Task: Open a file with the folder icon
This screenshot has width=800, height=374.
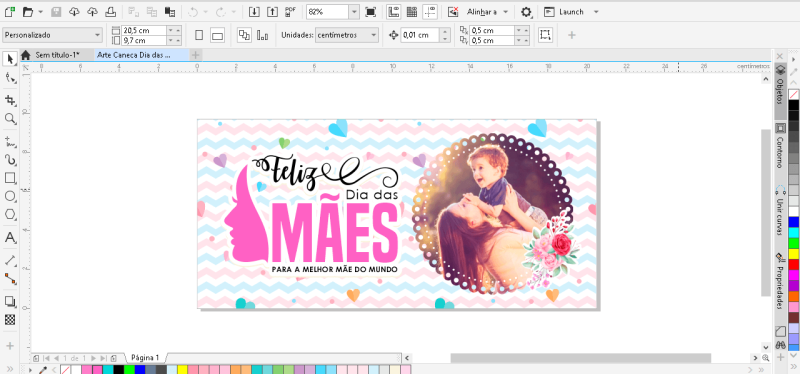Action: click(28, 11)
